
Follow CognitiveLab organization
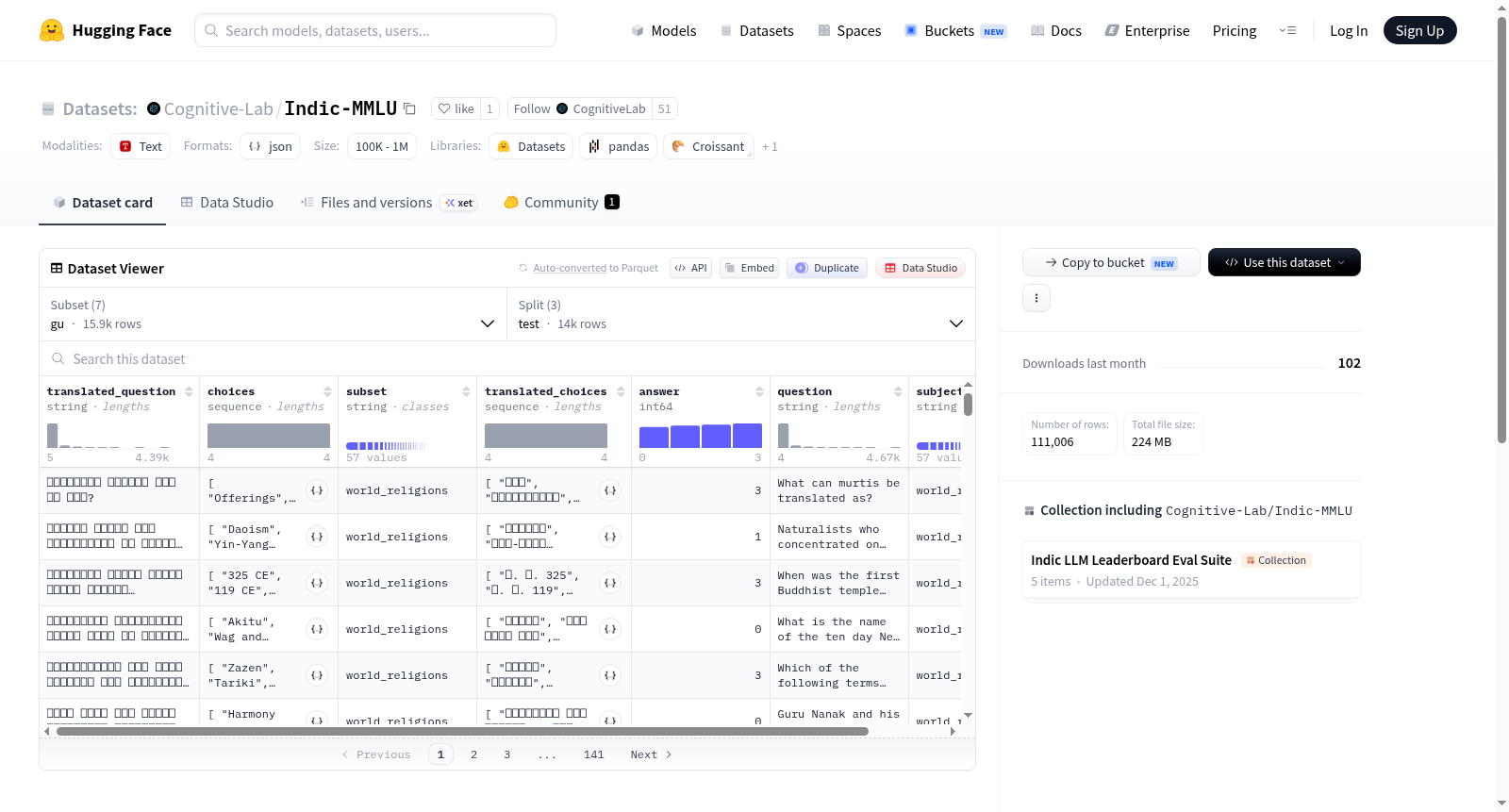point(579,108)
